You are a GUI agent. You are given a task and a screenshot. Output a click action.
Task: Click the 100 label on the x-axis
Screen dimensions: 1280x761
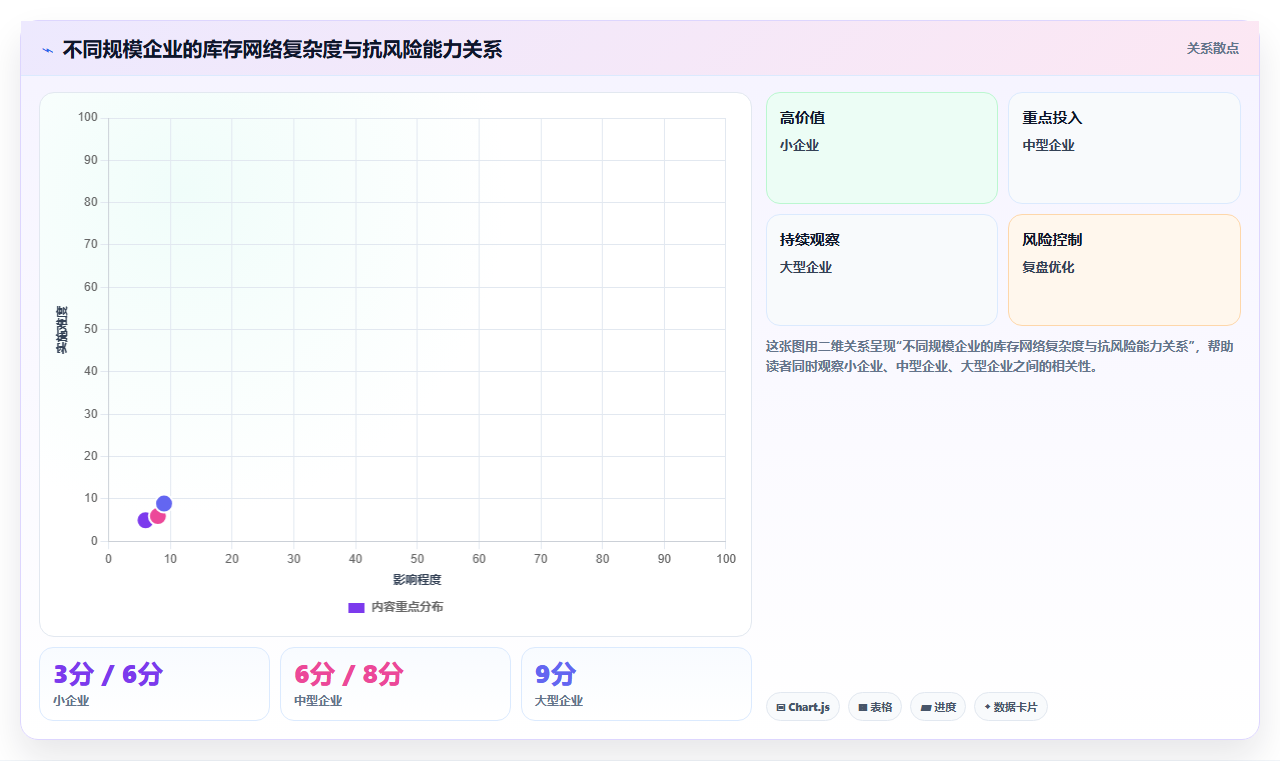[x=726, y=559]
